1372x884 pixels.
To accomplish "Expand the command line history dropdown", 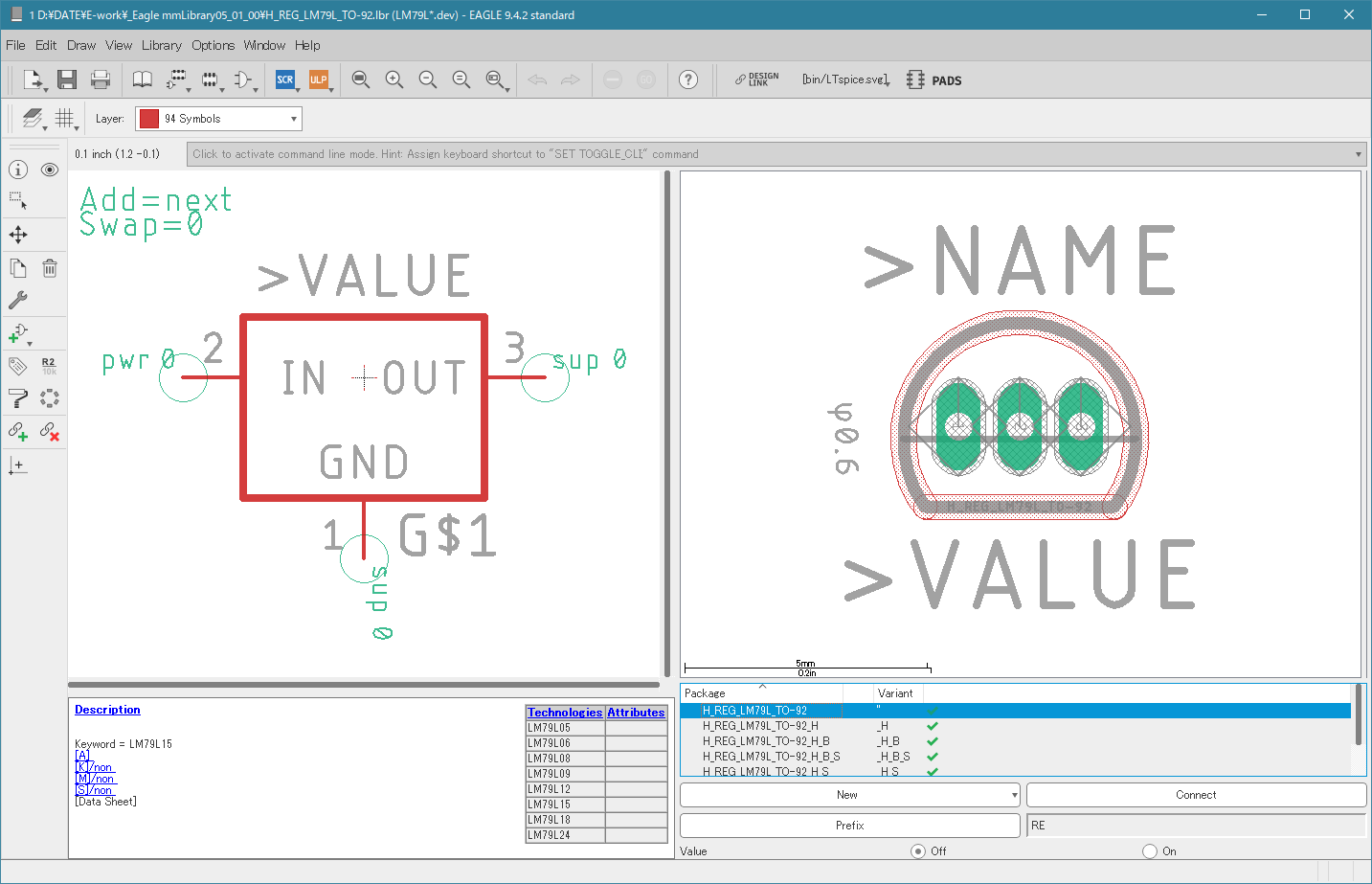I will (x=1358, y=154).
